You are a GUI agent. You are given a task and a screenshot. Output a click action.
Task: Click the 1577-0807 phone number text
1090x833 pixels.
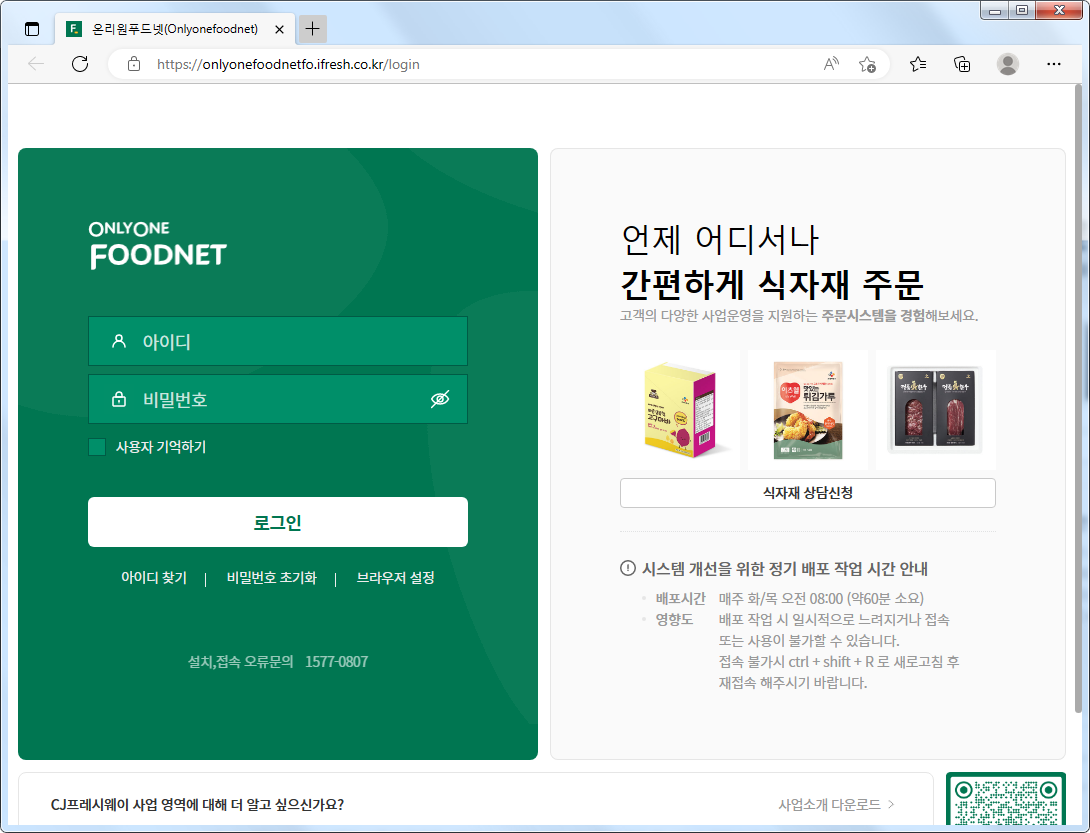pyautogui.click(x=336, y=662)
